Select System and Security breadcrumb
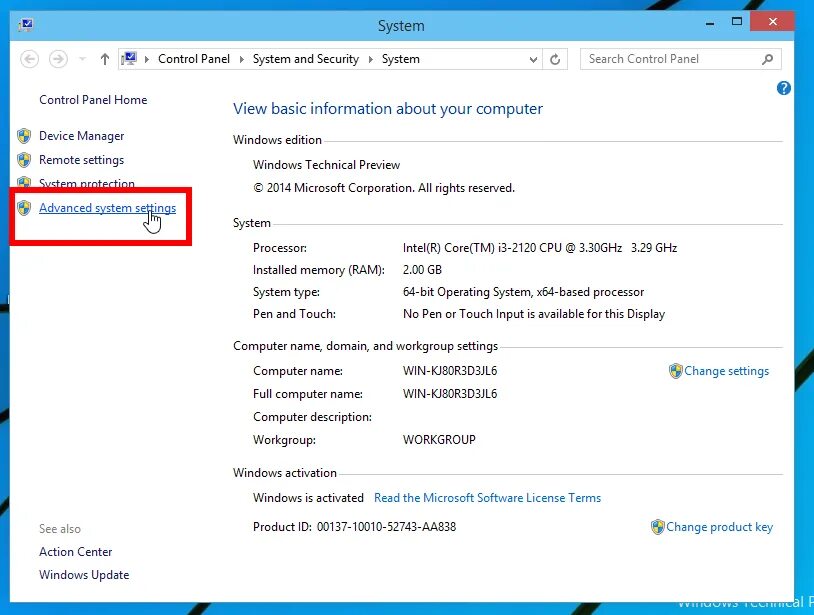814x615 pixels. tap(306, 59)
